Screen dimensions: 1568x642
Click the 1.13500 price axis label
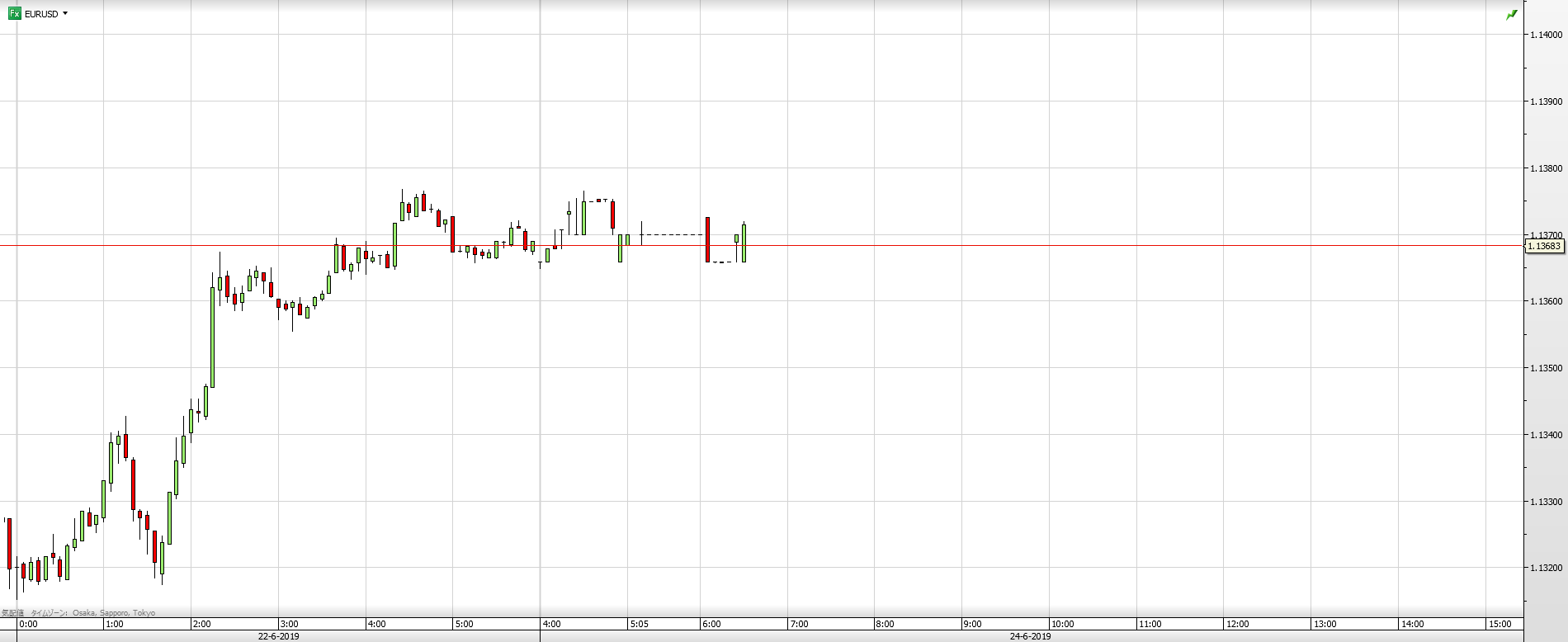click(1544, 368)
